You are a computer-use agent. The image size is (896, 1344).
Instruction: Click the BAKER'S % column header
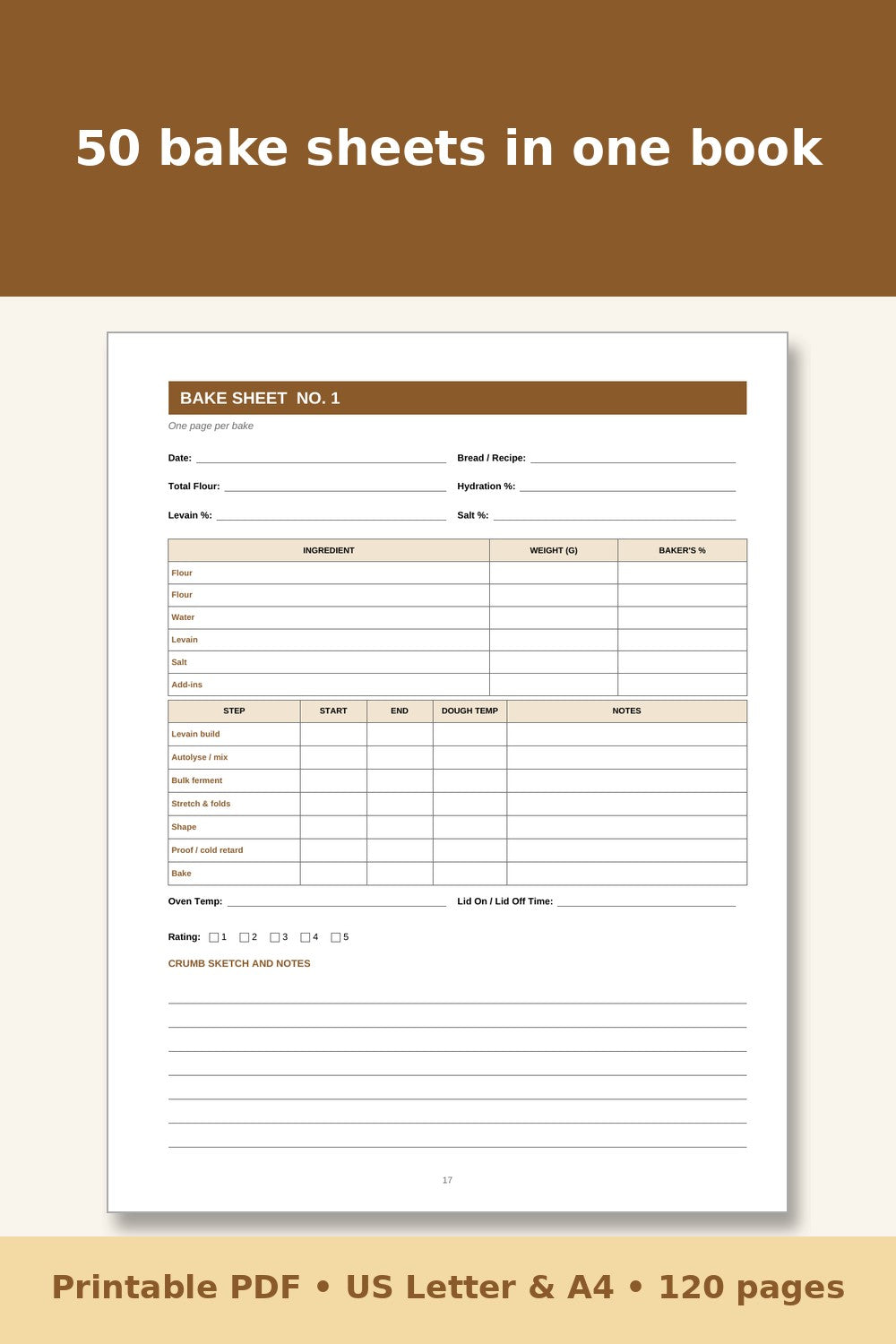(682, 550)
